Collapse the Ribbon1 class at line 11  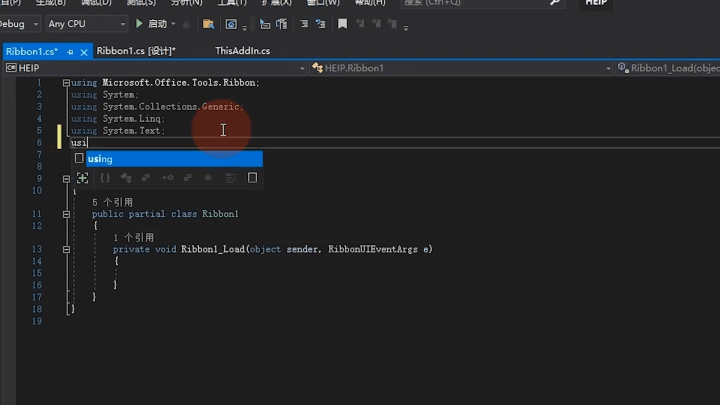point(66,214)
